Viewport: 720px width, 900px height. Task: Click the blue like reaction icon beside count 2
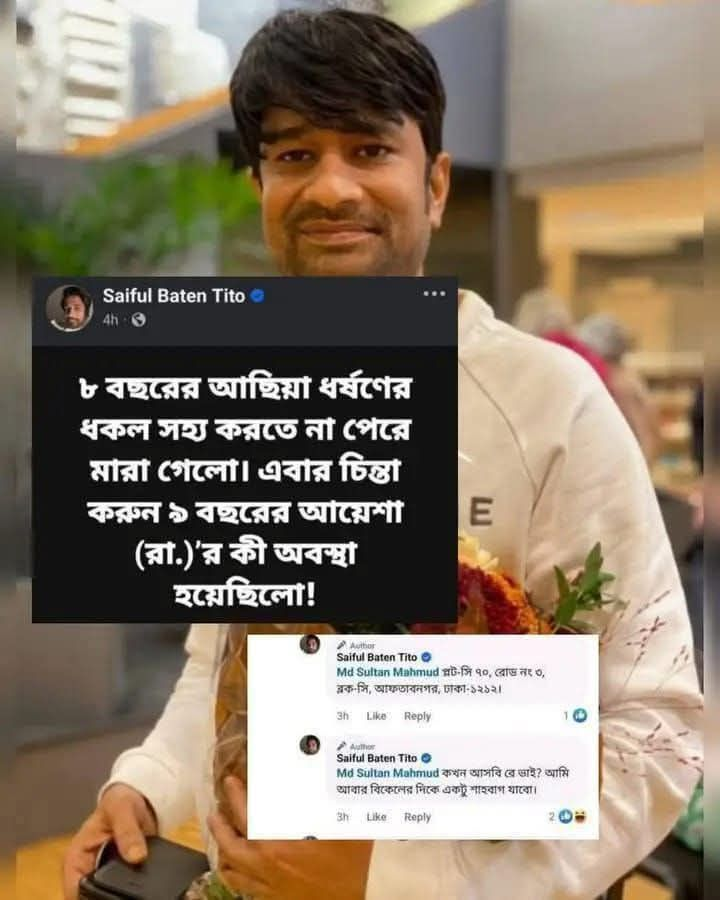(x=566, y=816)
